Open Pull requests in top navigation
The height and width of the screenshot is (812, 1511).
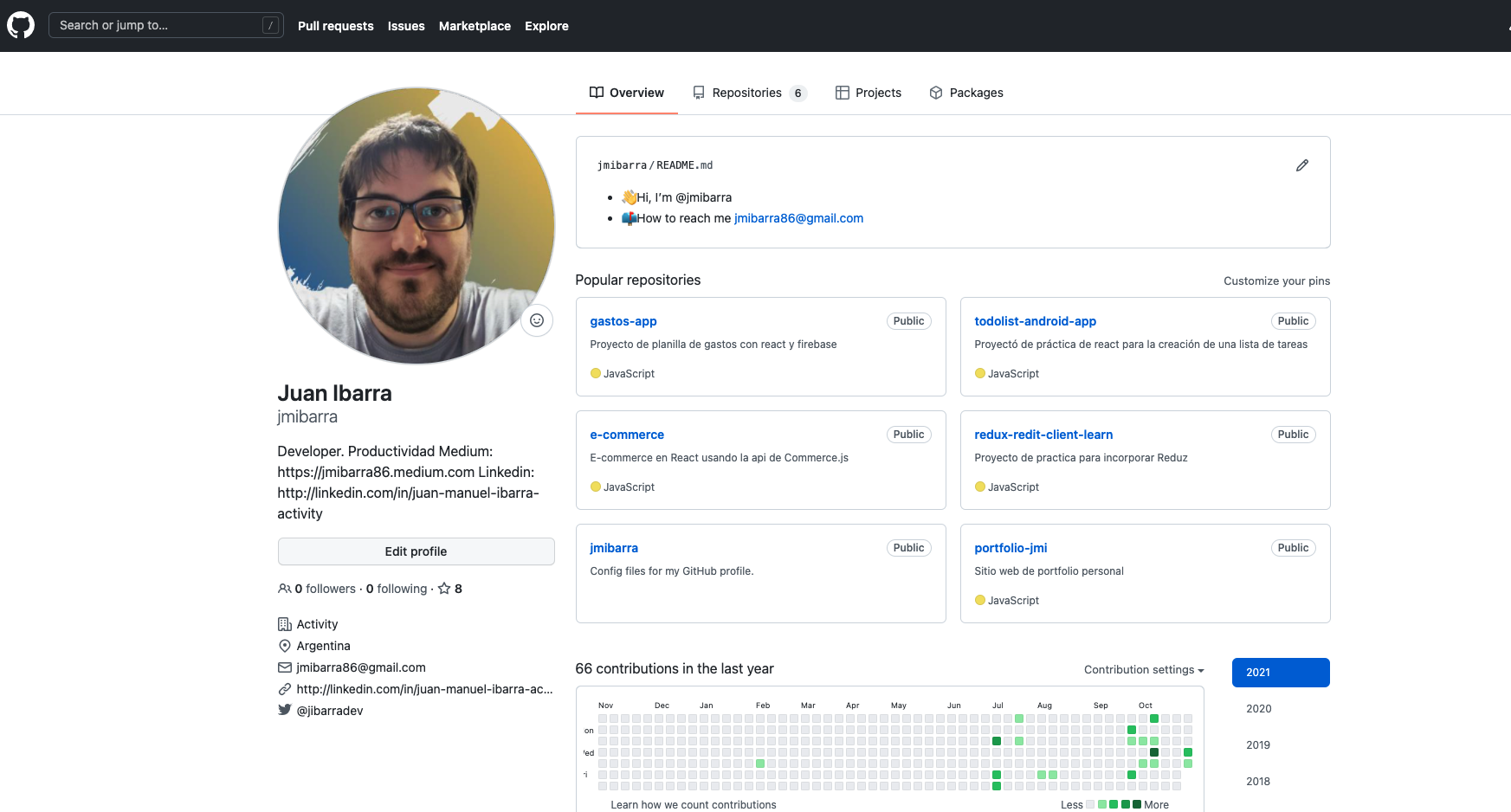(335, 26)
